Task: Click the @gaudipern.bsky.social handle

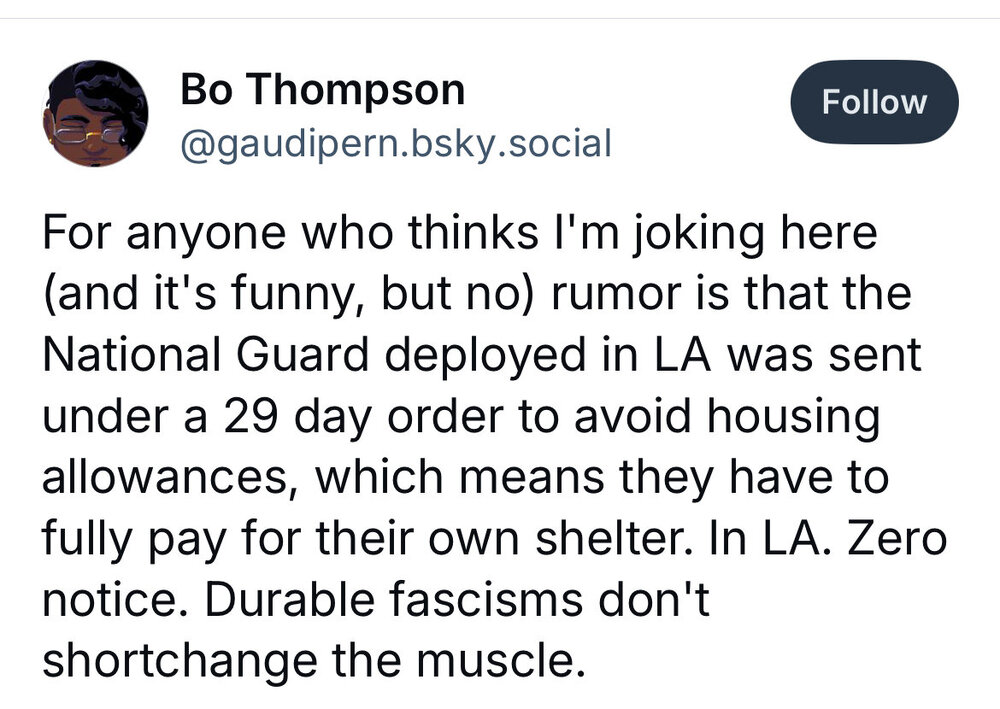Action: (x=394, y=143)
